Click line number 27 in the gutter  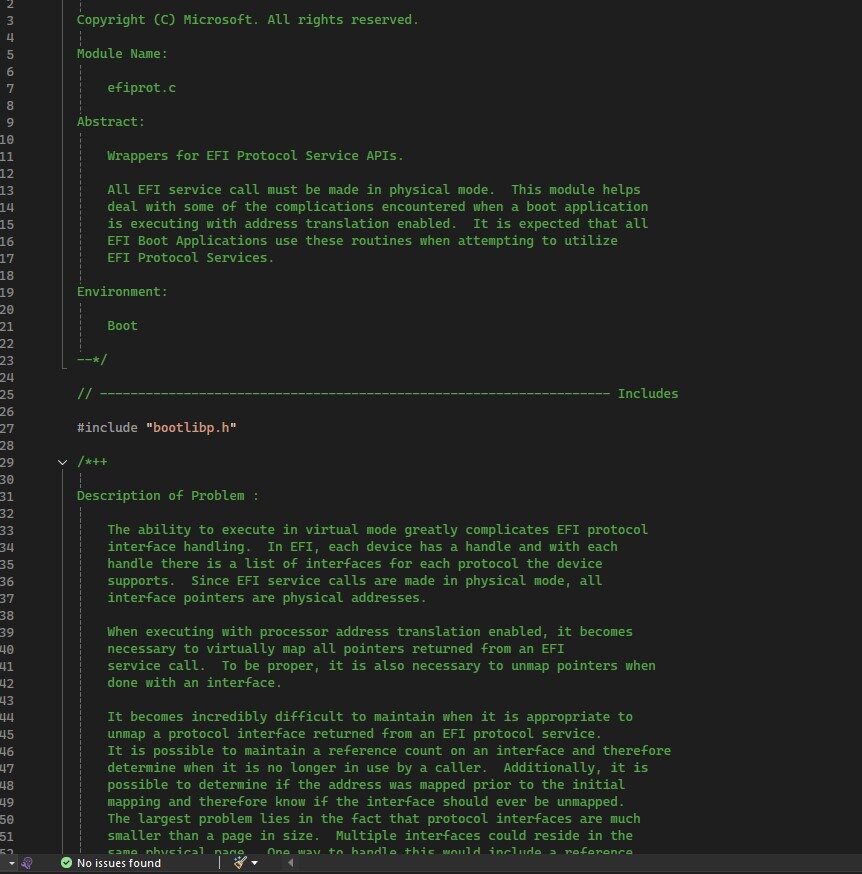8,428
